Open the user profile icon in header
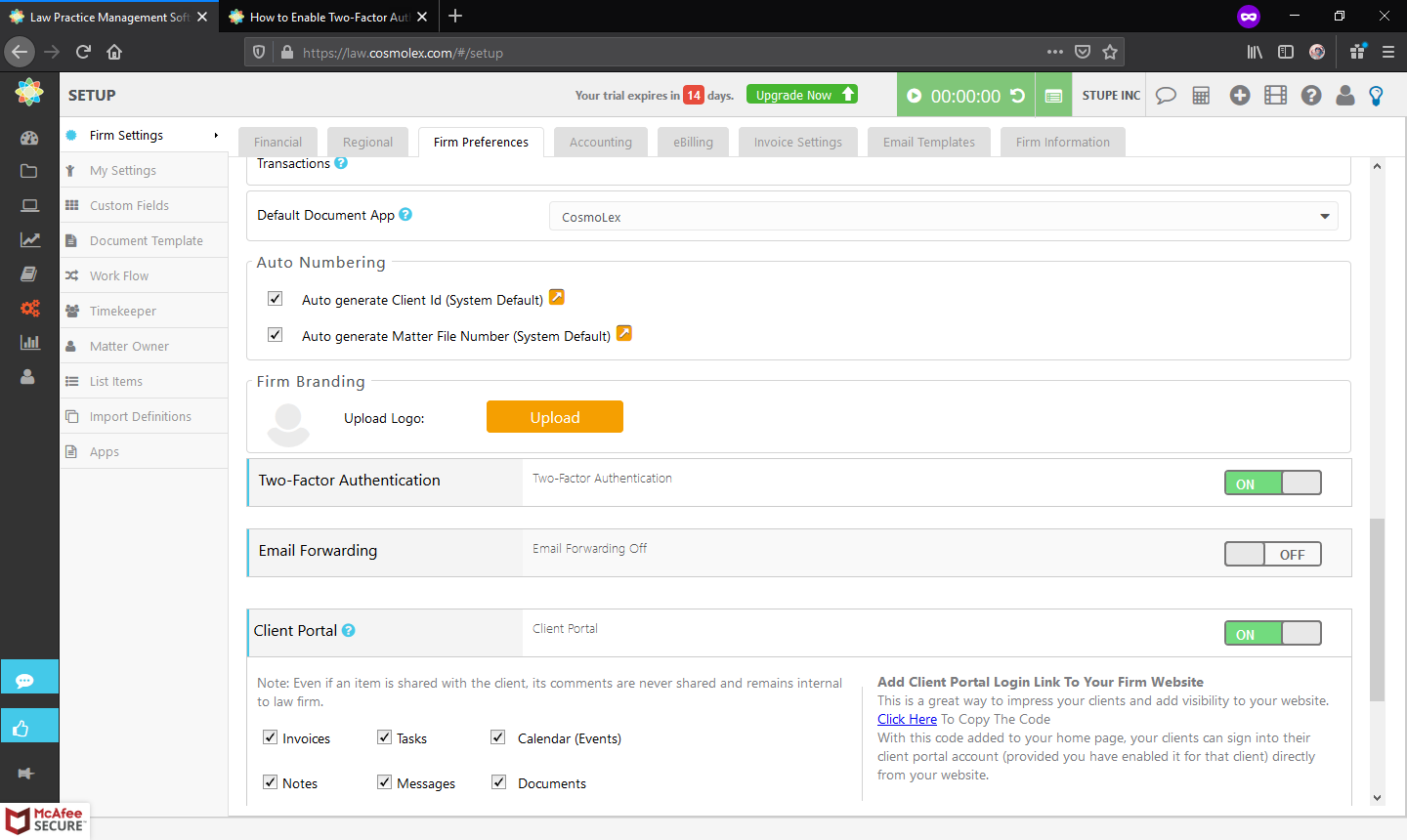 click(1345, 95)
